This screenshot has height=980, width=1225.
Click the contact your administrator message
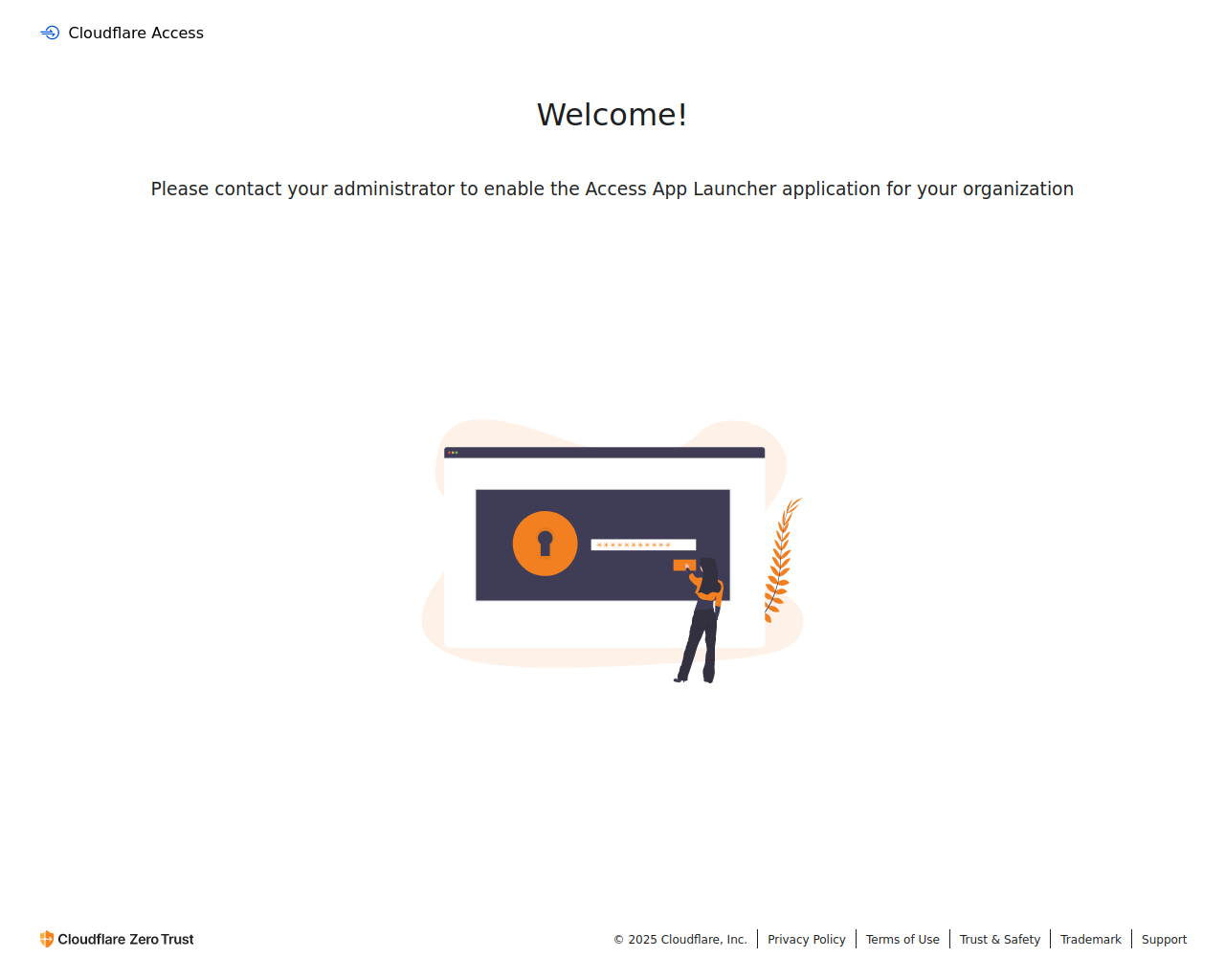612,189
